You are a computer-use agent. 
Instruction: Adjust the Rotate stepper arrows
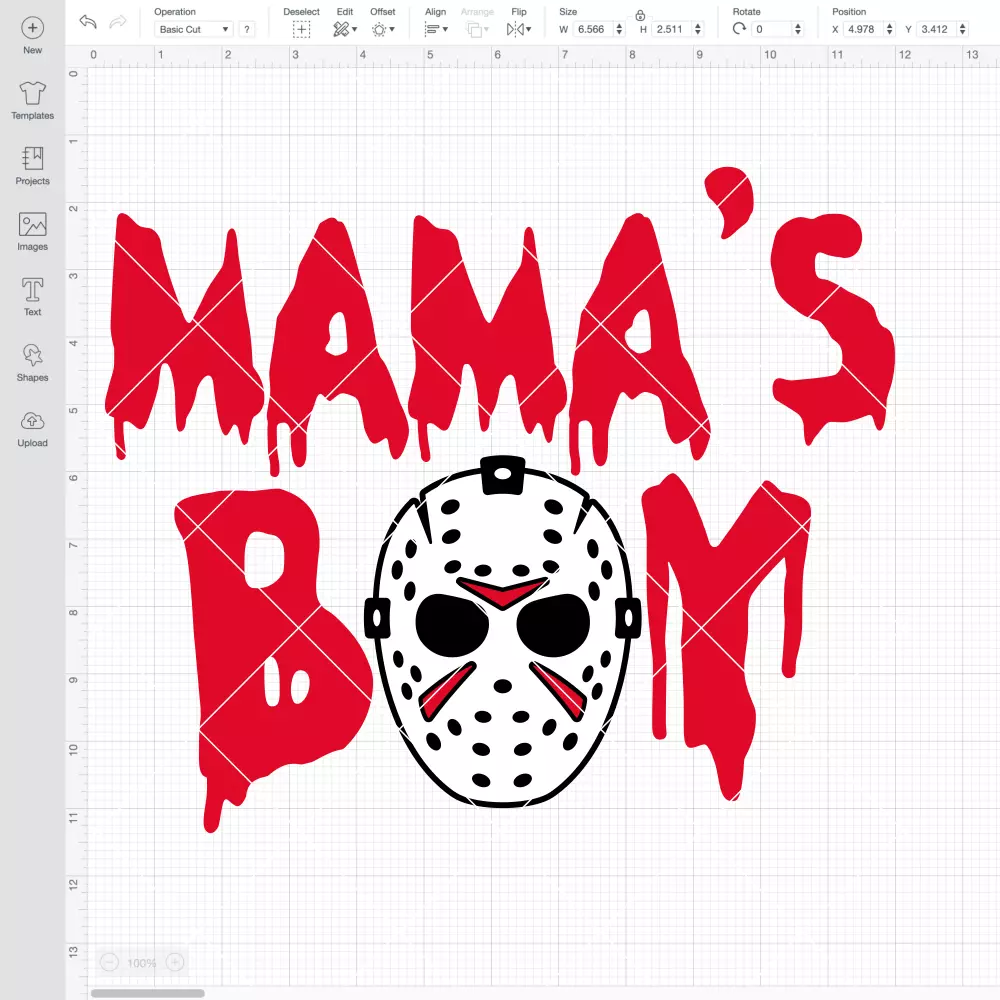(x=798, y=29)
